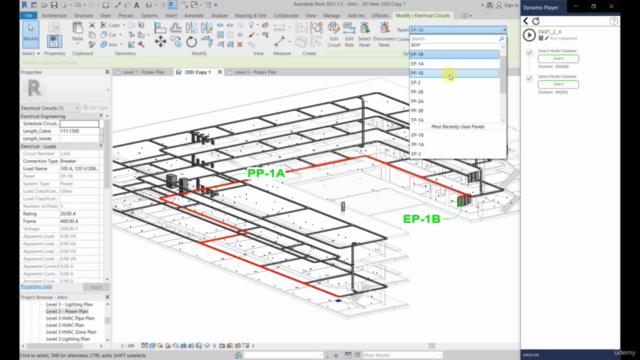Click Select button above Element 892951
This screenshot has width=640, height=360.
(558, 84)
